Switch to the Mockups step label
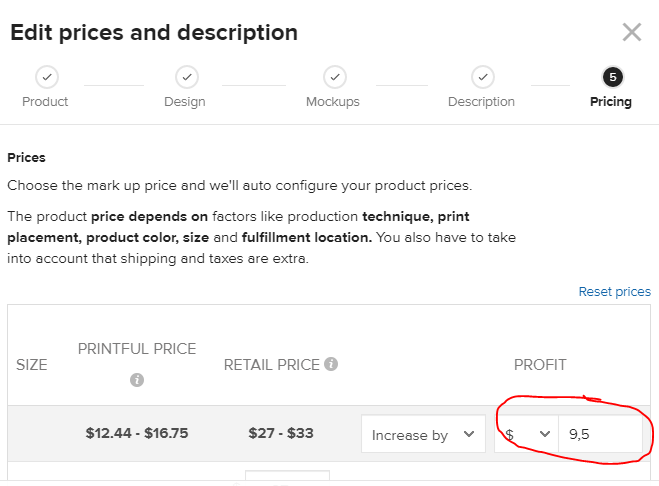659x486 pixels. coord(334,102)
